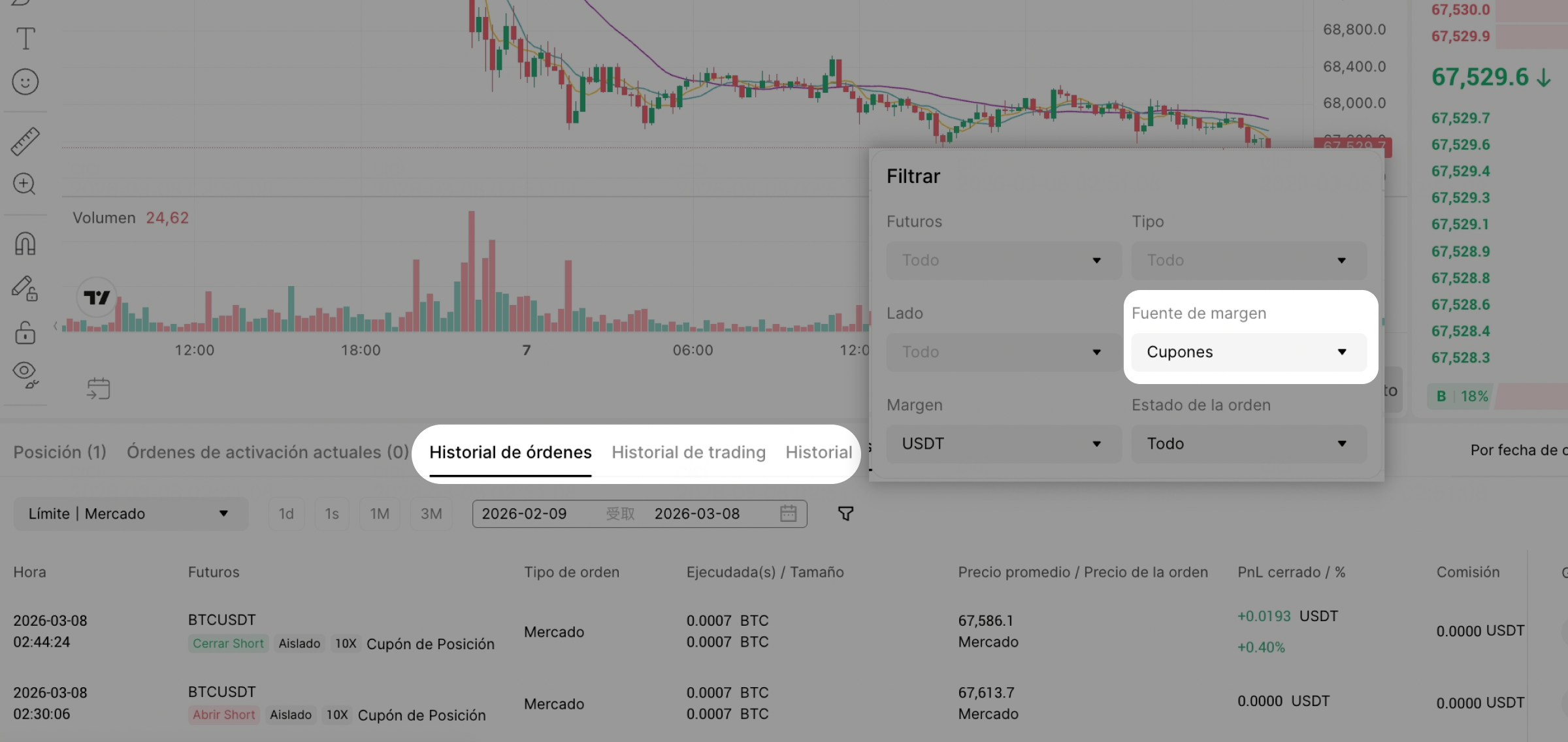Select the Historial de órdenes tab
The width and height of the screenshot is (1568, 742).
[510, 452]
